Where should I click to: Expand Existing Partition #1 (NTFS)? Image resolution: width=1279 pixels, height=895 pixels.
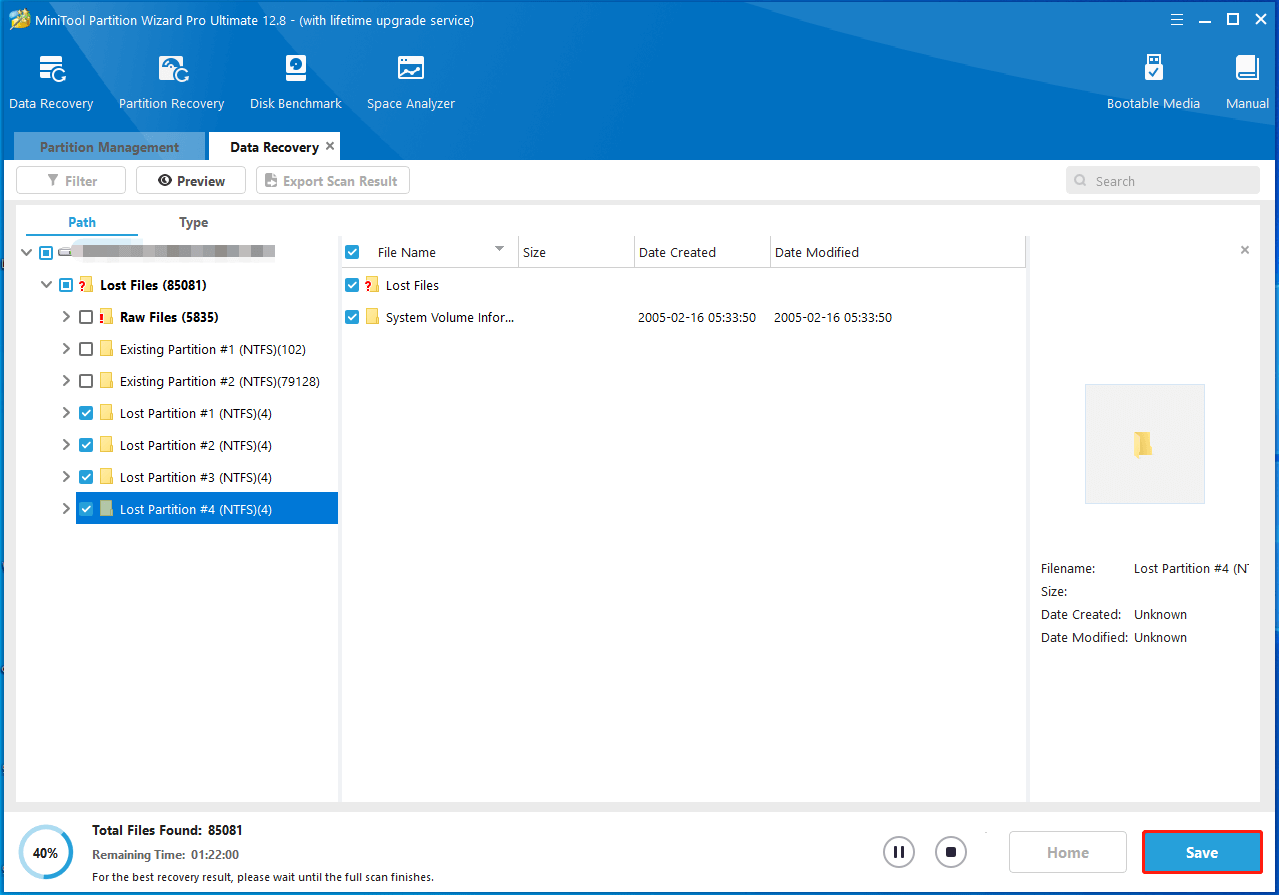(x=66, y=349)
